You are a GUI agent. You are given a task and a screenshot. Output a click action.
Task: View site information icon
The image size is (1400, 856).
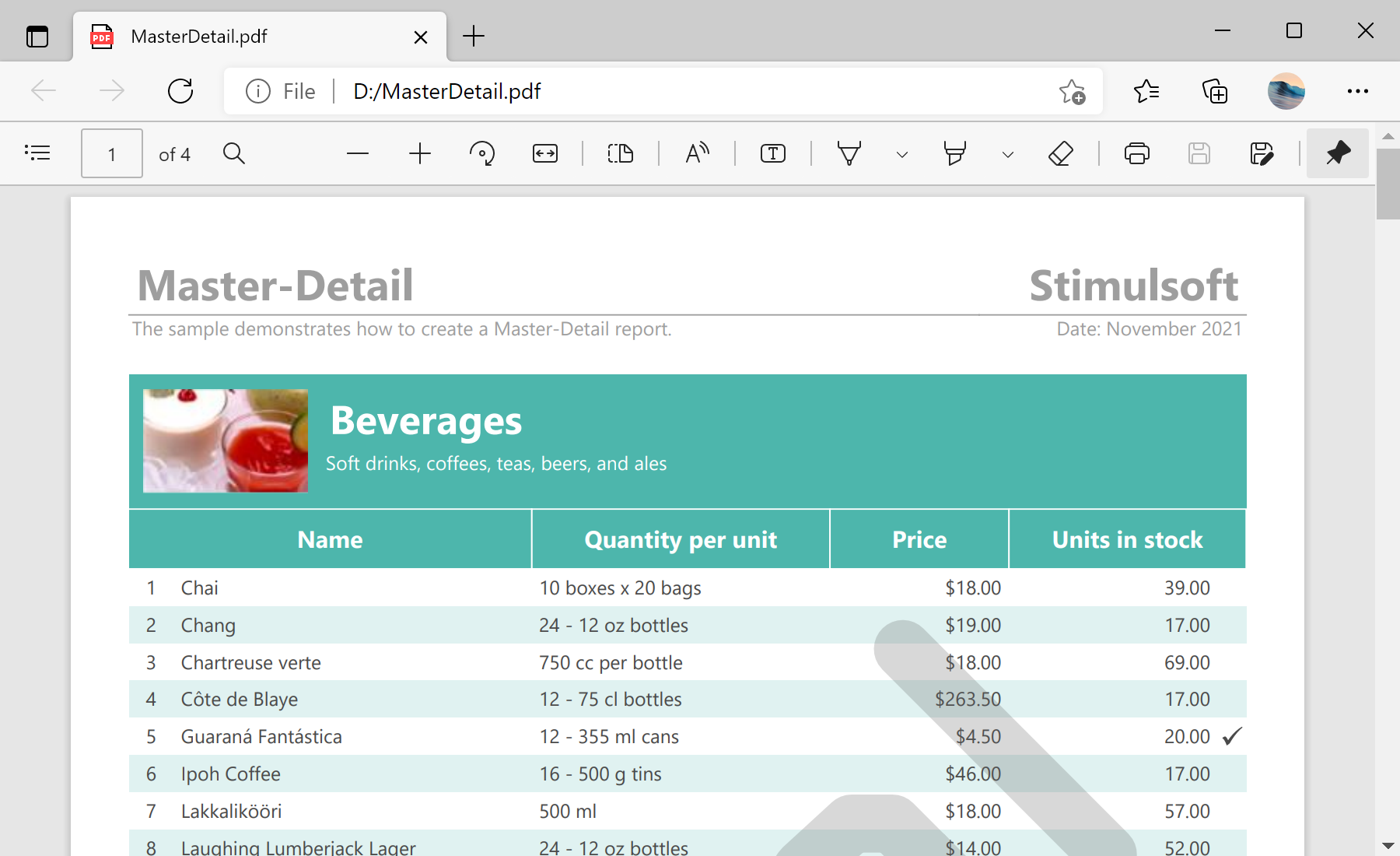click(x=258, y=91)
